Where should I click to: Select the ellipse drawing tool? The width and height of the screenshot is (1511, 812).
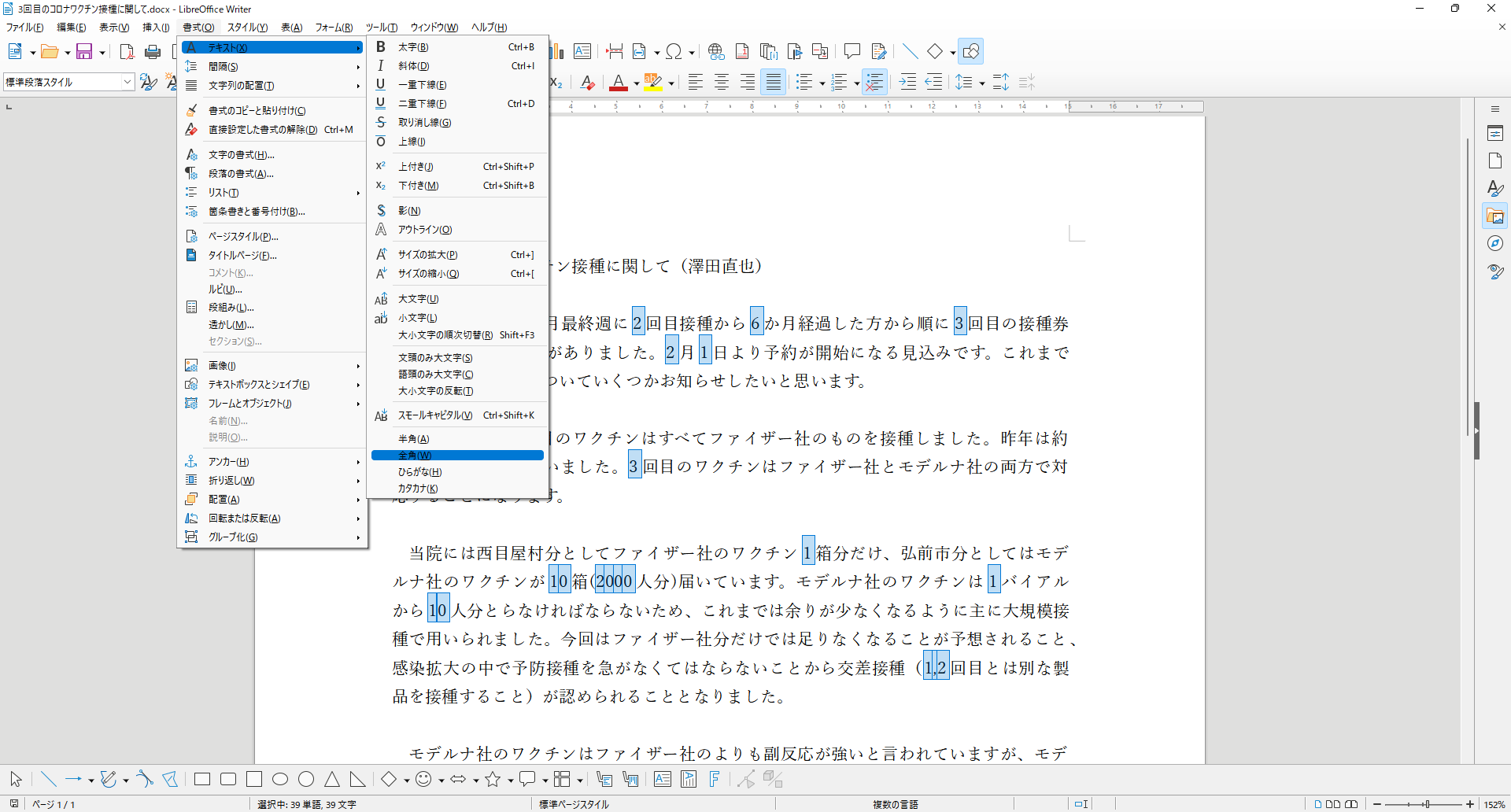coord(280,779)
